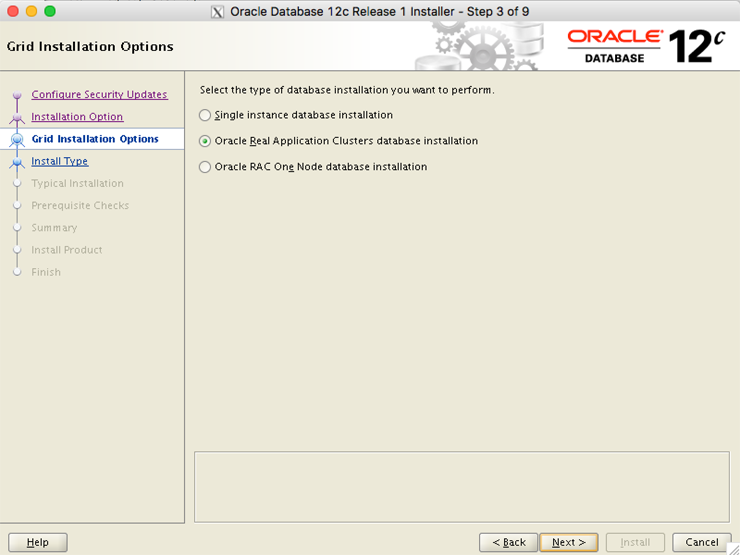The height and width of the screenshot is (555, 740).
Task: Cancel the installer with Cancel button
Action: point(702,542)
